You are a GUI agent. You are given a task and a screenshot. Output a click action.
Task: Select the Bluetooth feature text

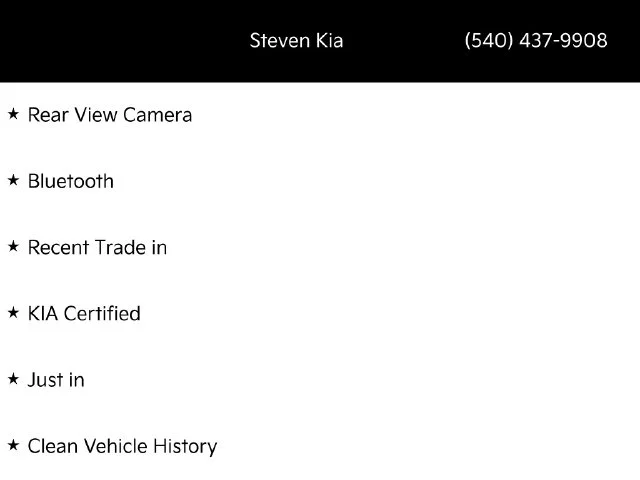(71, 181)
